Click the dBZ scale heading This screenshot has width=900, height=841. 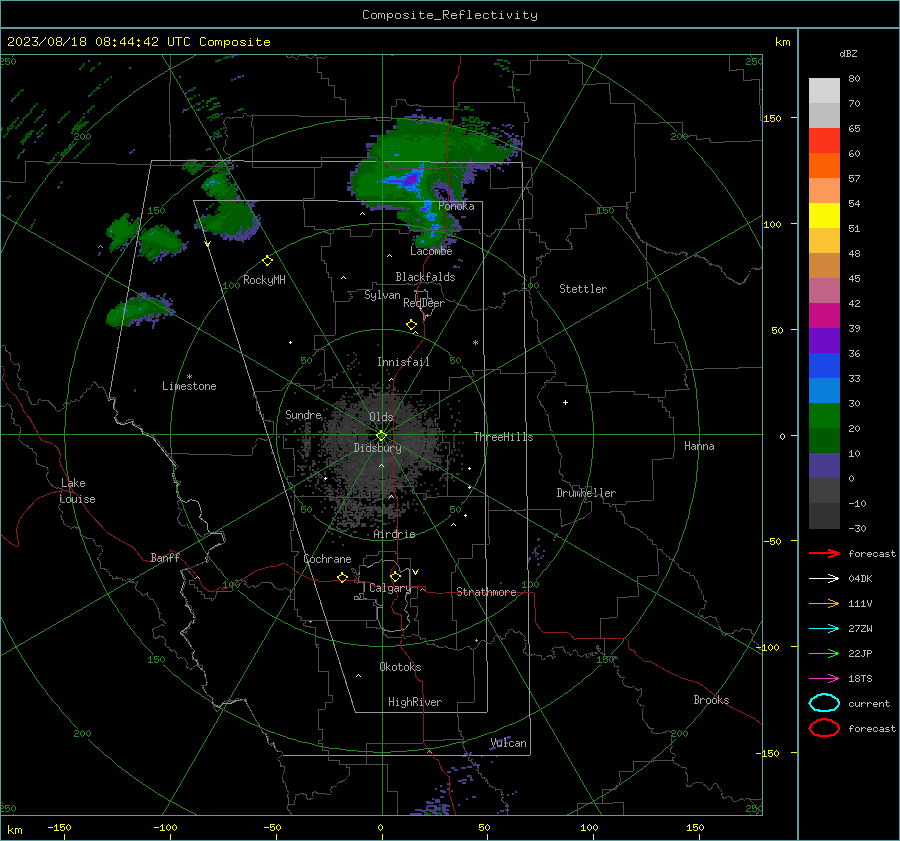848,53
